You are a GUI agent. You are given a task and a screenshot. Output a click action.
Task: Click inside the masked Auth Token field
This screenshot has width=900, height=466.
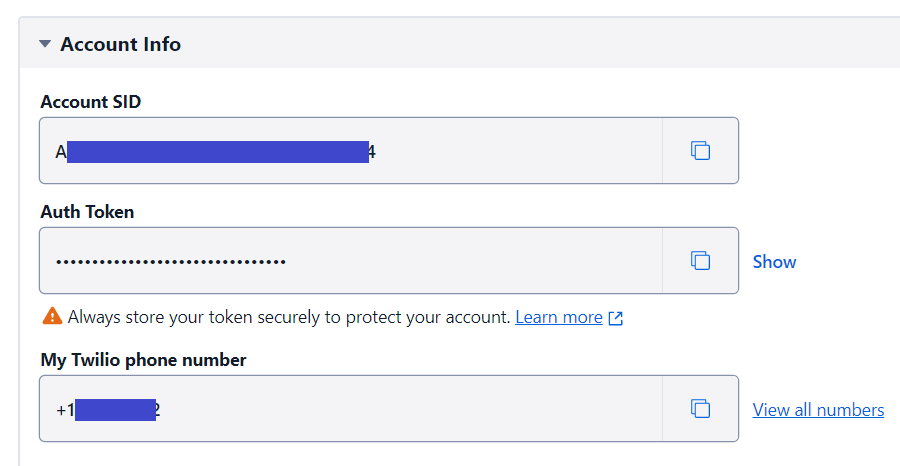point(351,261)
